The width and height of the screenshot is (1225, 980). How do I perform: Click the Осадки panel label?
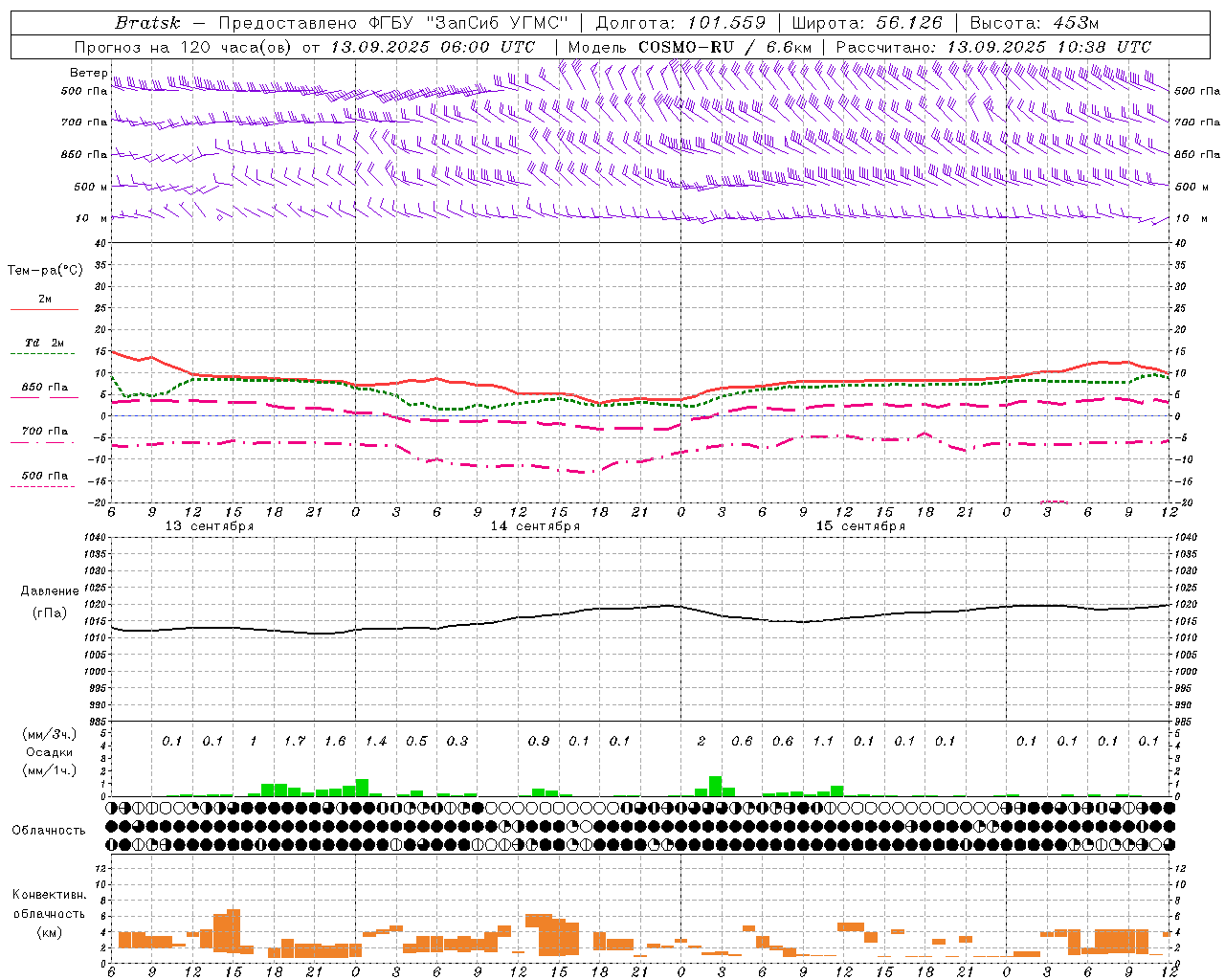tap(49, 752)
